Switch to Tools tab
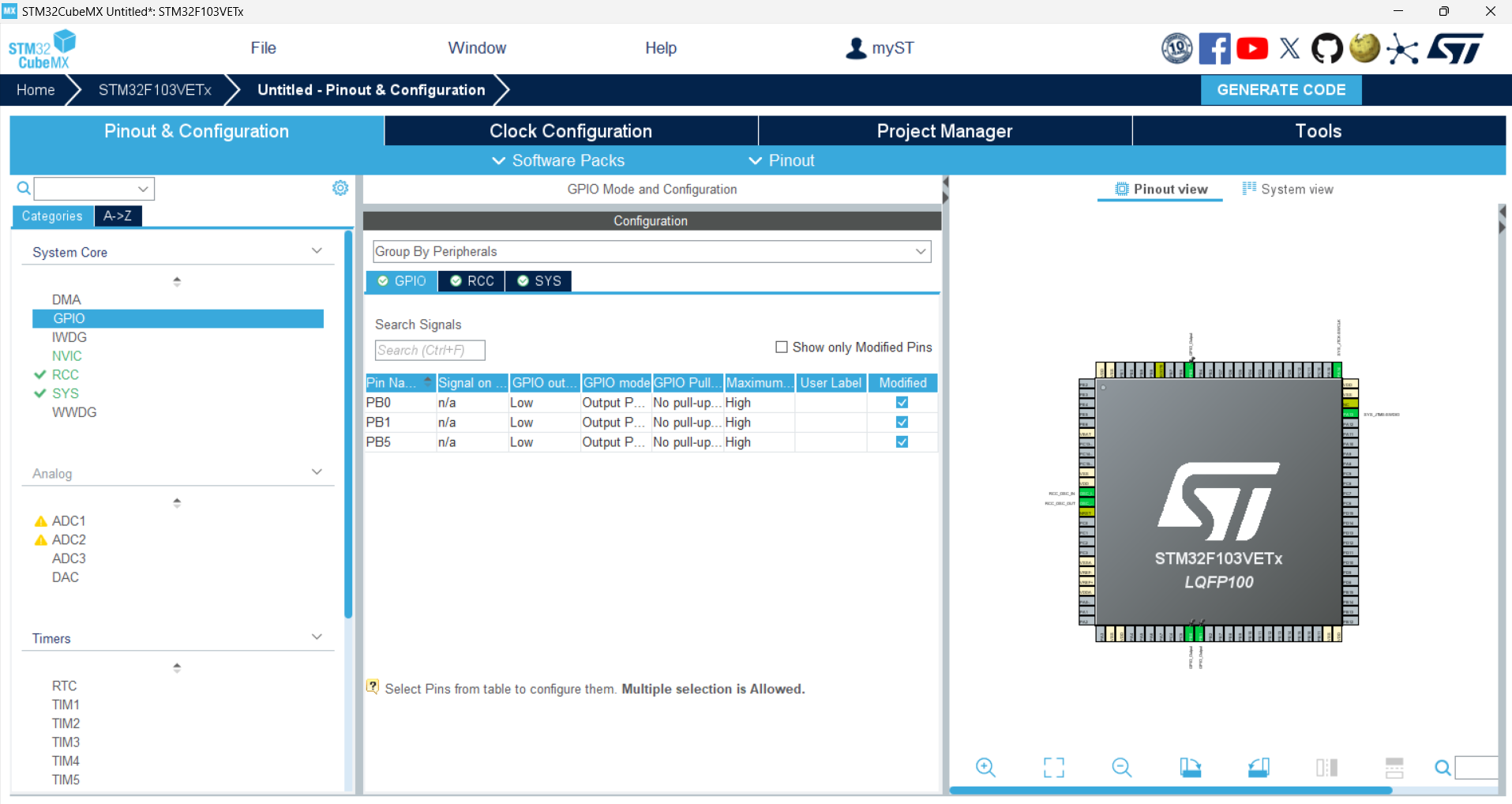The image size is (1512, 804). coord(1319,131)
